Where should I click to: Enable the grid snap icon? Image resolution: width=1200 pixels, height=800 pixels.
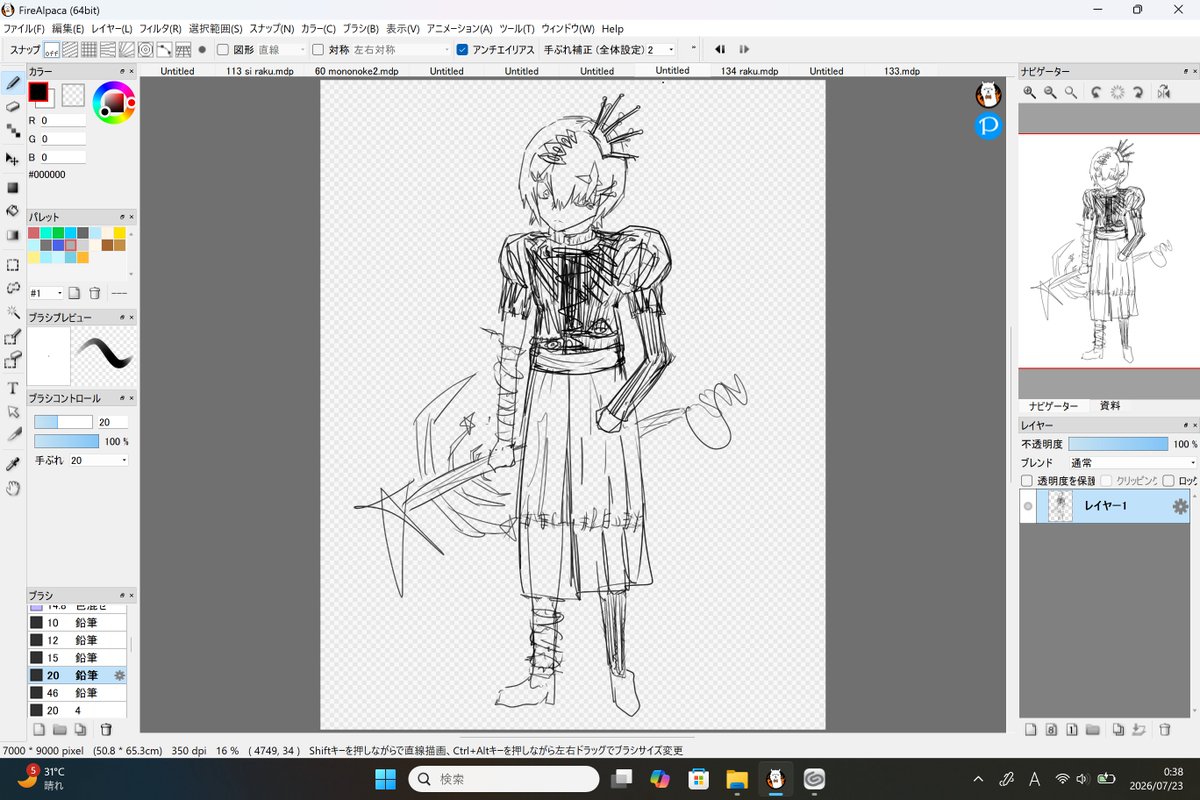coord(89,49)
